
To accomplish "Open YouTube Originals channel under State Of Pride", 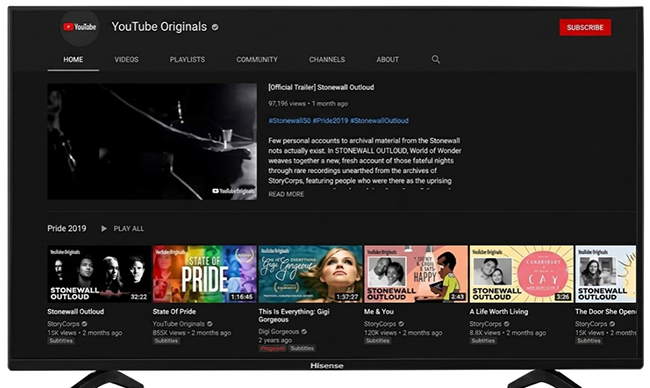I will tap(179, 324).
